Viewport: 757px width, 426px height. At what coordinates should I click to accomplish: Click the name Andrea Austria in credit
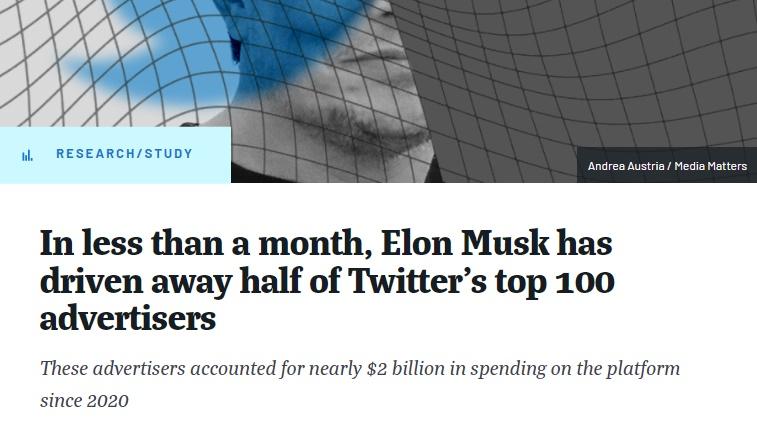[626, 166]
